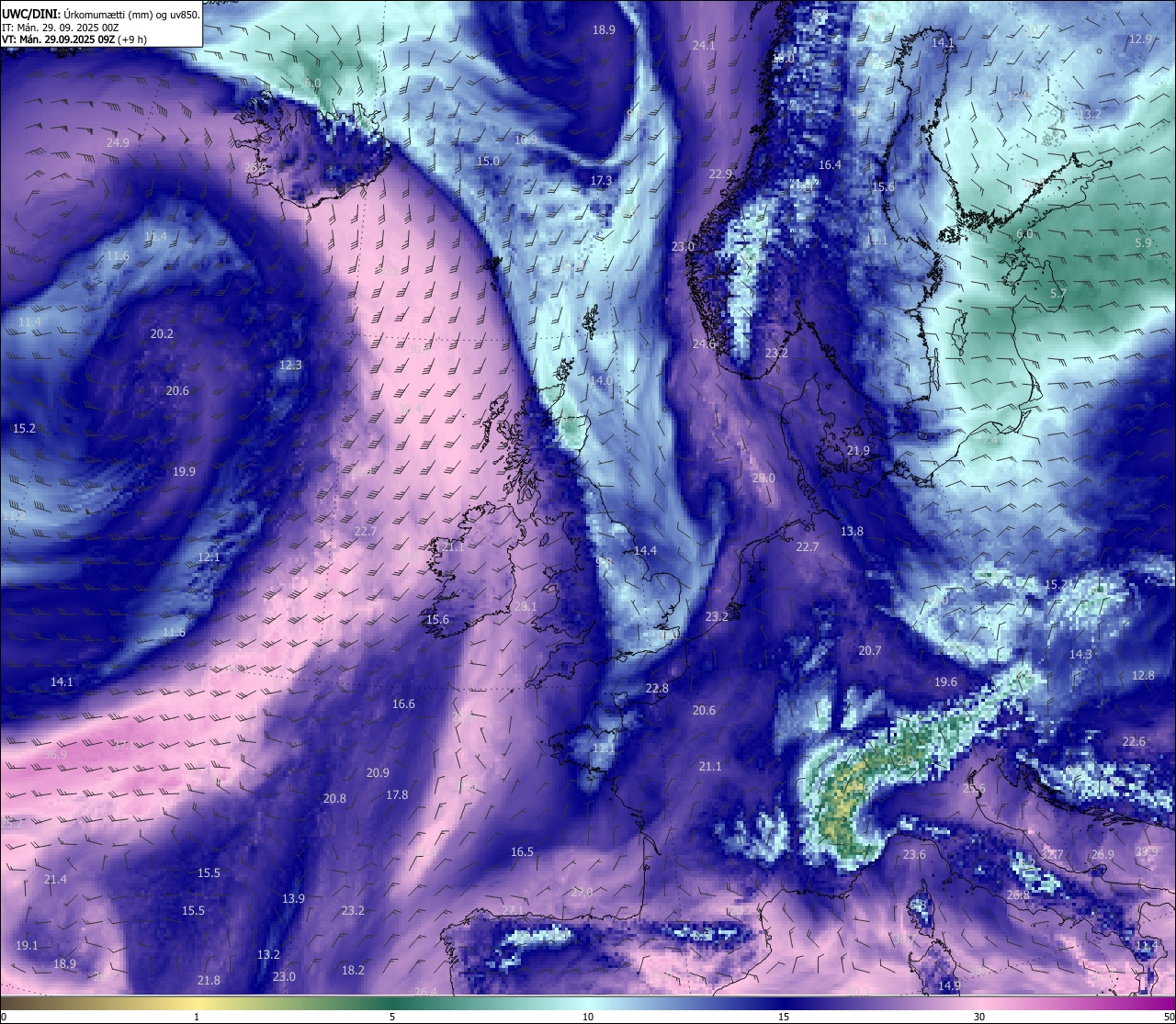This screenshot has height=1024, width=1176.
Task: Click the 17.8 value on the map
Action: point(397,794)
